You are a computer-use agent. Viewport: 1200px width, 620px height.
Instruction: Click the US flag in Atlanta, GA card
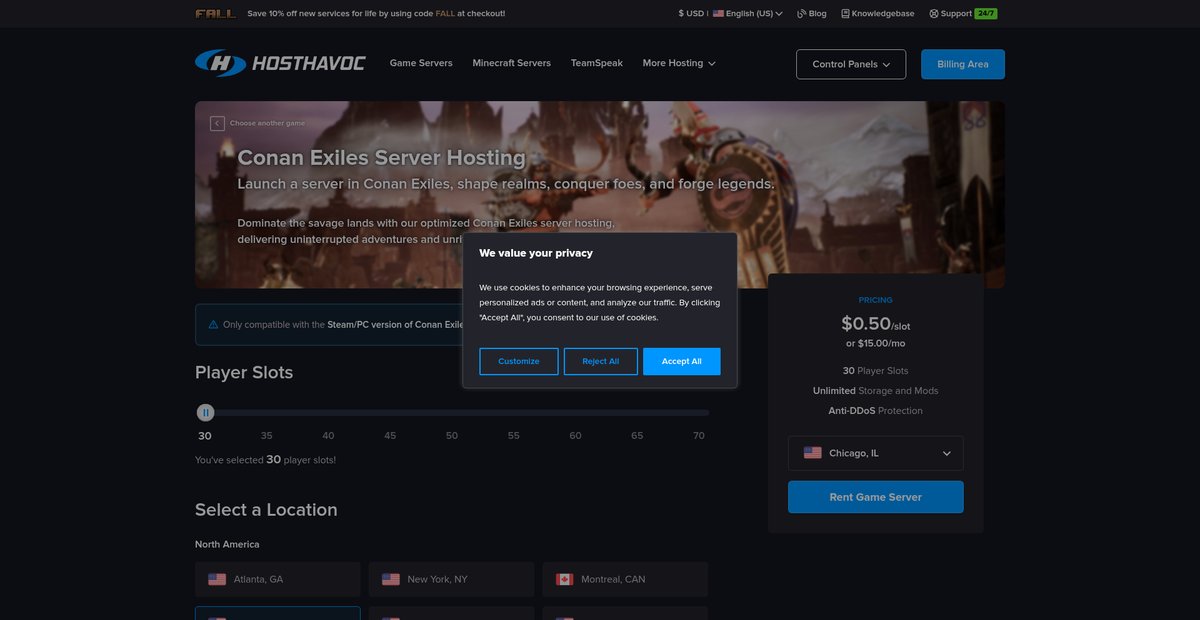click(217, 579)
